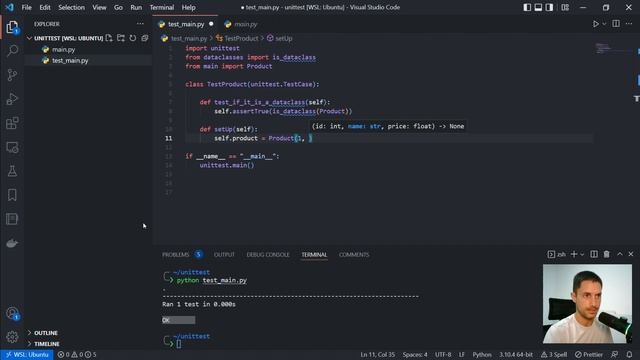Close the bottom panel
The image size is (640, 360).
[631, 254]
